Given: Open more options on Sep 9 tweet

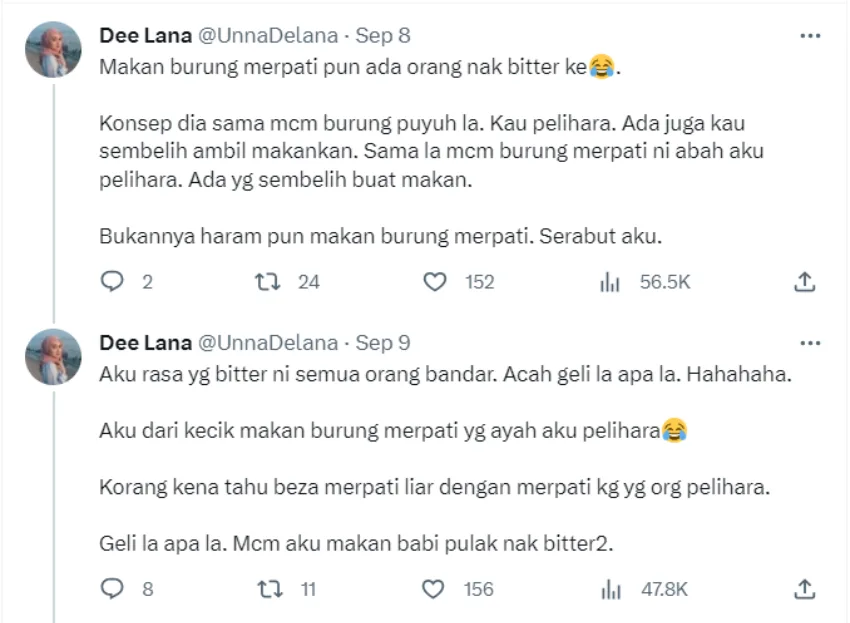Looking at the screenshot, I should pos(810,343).
